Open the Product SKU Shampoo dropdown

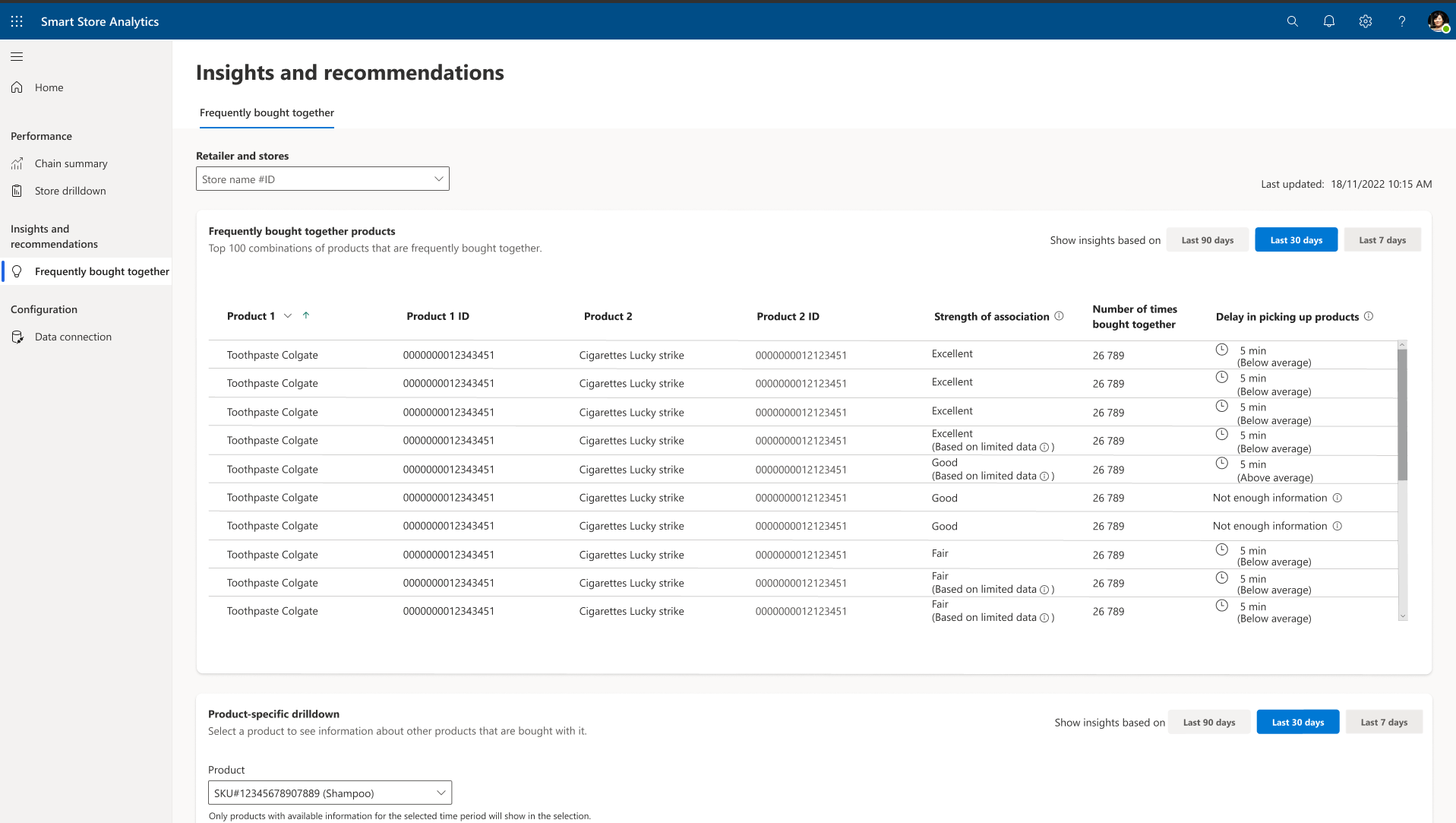(x=330, y=793)
